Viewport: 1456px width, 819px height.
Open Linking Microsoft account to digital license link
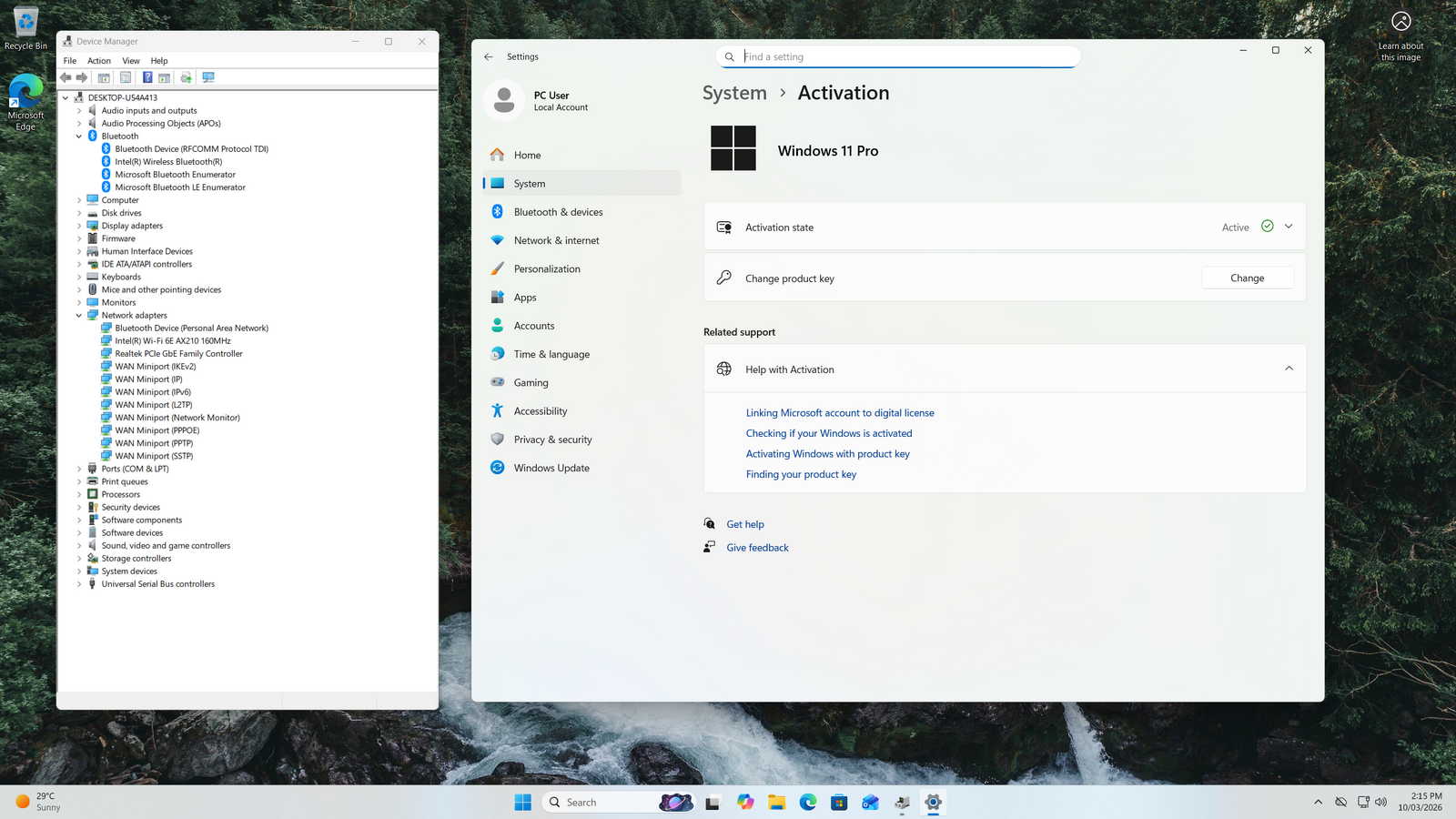pos(839,413)
